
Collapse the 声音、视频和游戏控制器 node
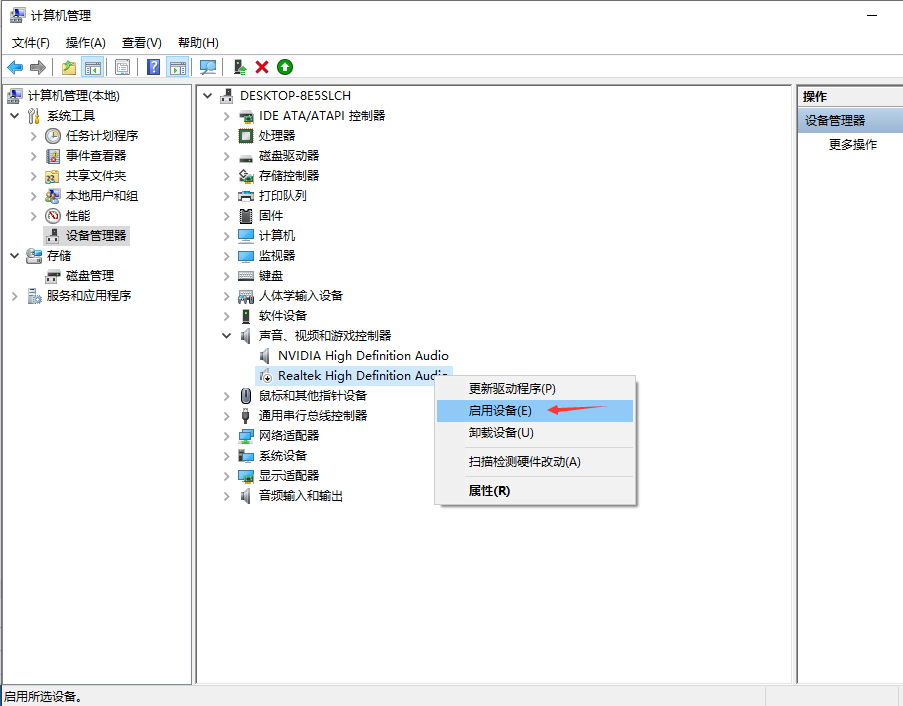(x=226, y=335)
